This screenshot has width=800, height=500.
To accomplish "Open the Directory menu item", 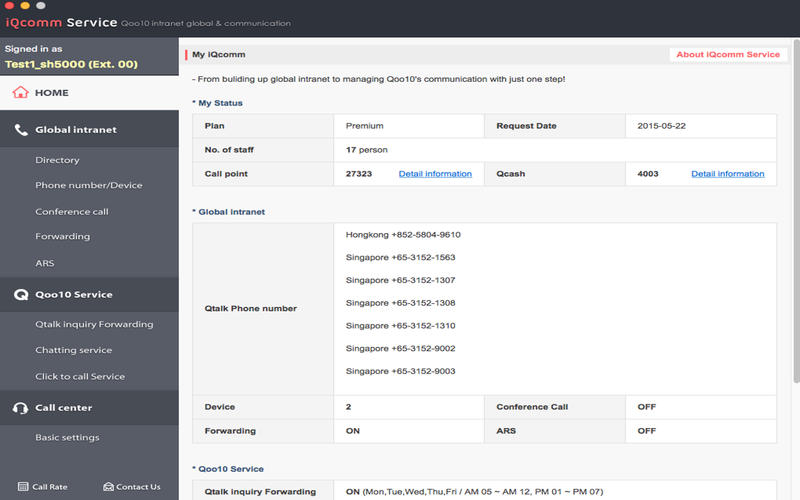I will 57,160.
